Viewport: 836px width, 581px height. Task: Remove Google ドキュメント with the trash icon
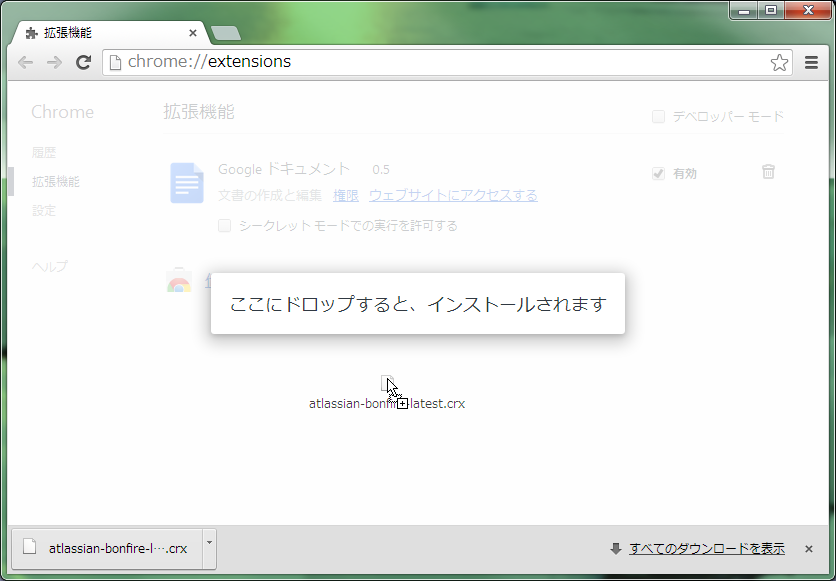tap(768, 172)
